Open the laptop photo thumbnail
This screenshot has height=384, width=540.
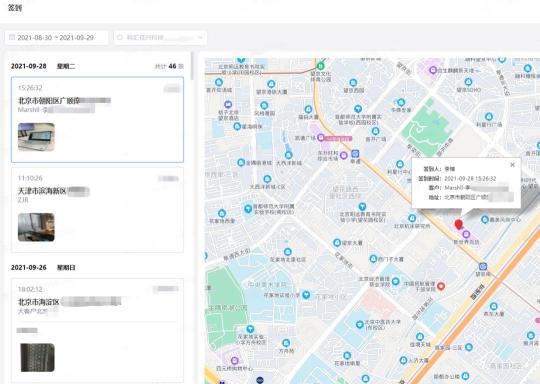(x=36, y=137)
